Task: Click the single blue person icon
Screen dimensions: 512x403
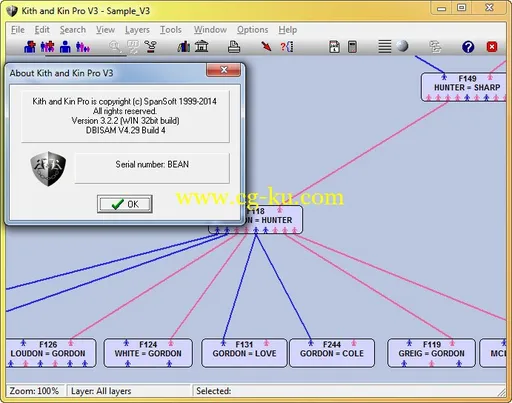Action: (65, 47)
